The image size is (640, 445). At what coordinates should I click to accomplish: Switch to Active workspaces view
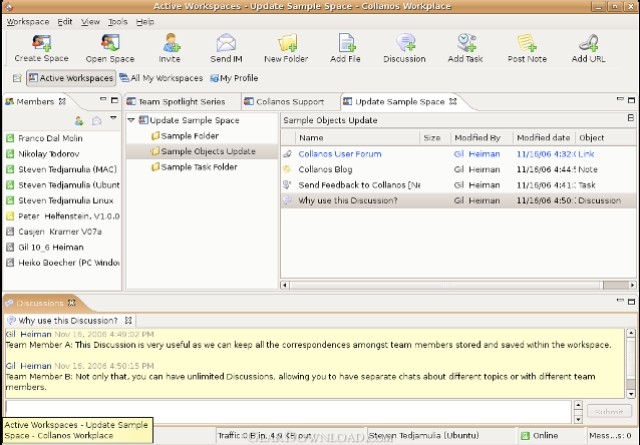coord(71,78)
